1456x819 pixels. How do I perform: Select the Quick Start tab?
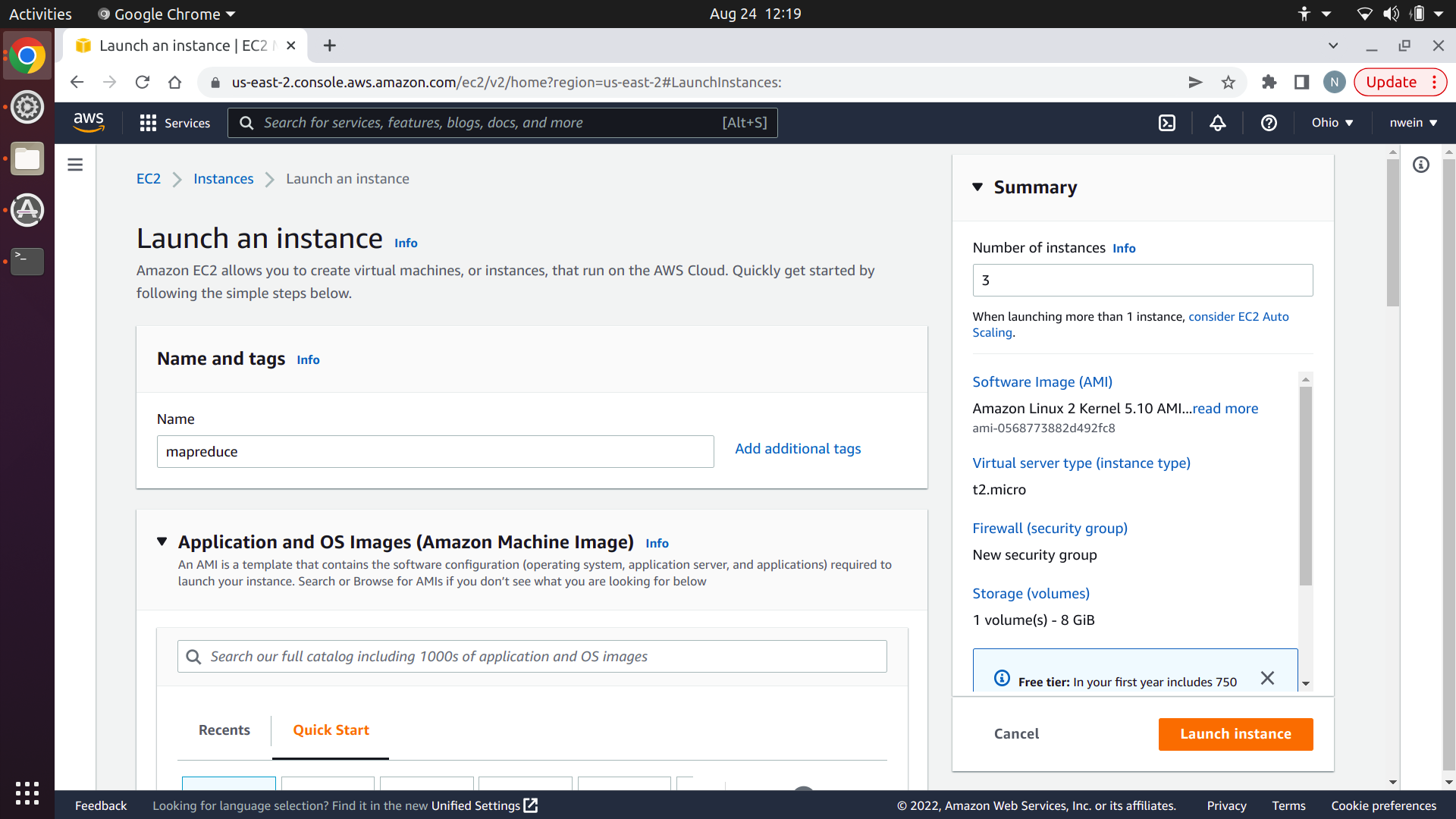click(x=331, y=730)
